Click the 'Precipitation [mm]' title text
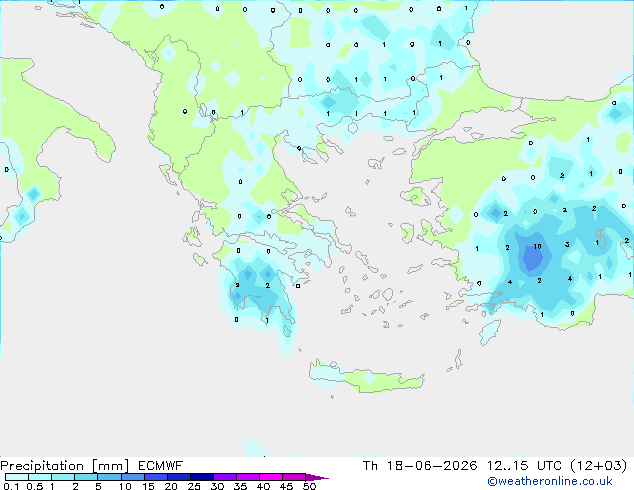Screen dimensions: 634x490 point(65,466)
